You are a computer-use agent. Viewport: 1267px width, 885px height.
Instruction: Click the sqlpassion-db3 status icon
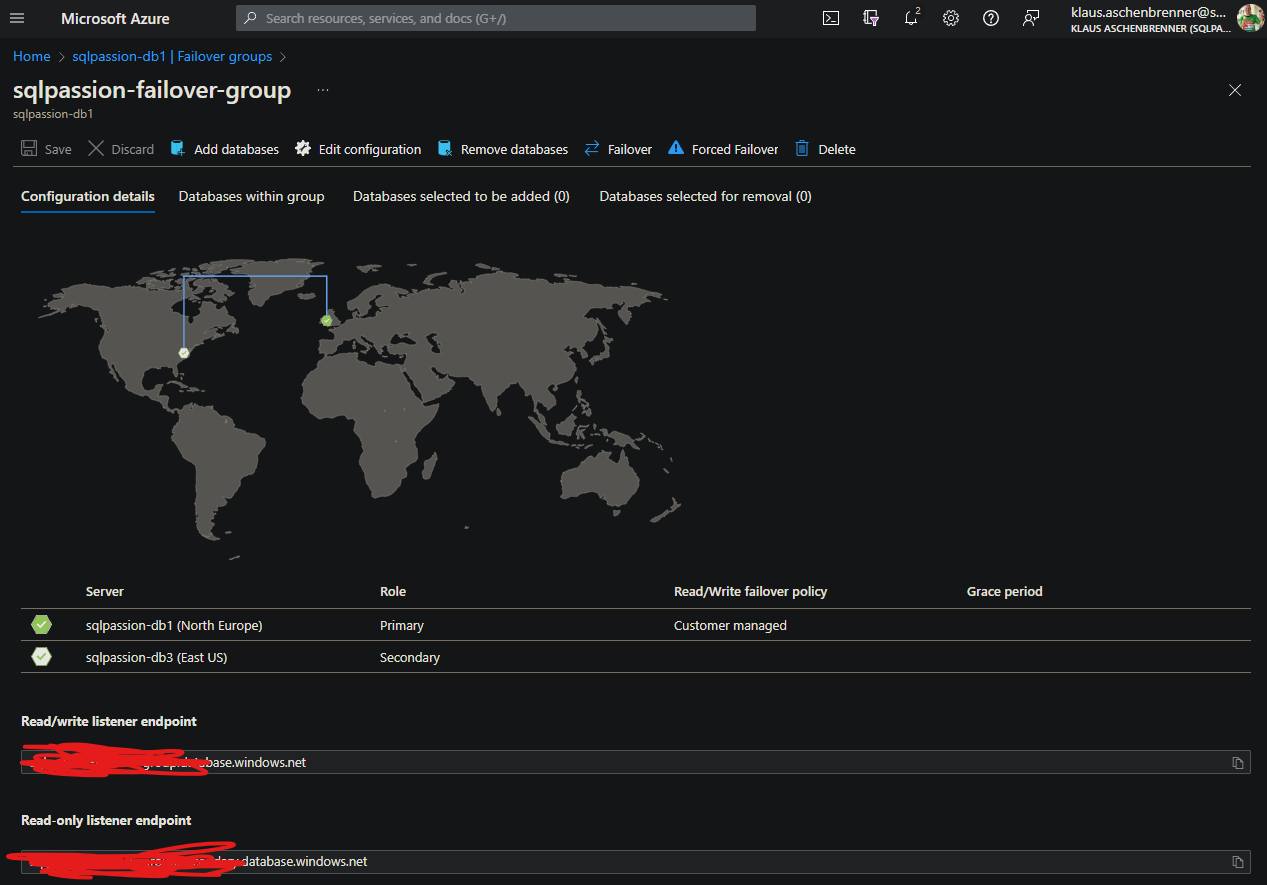tap(41, 657)
